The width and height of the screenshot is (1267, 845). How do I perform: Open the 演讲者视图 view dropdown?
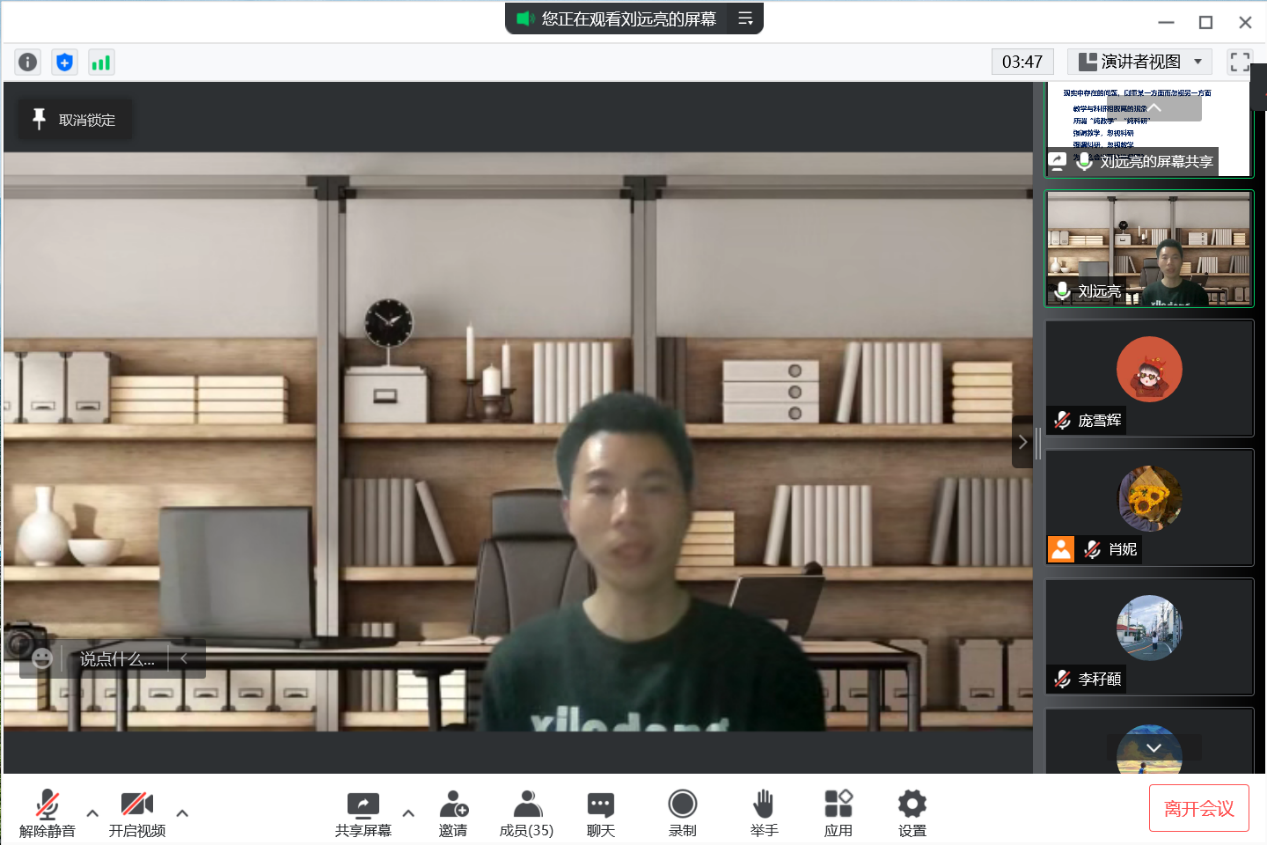[1140, 62]
